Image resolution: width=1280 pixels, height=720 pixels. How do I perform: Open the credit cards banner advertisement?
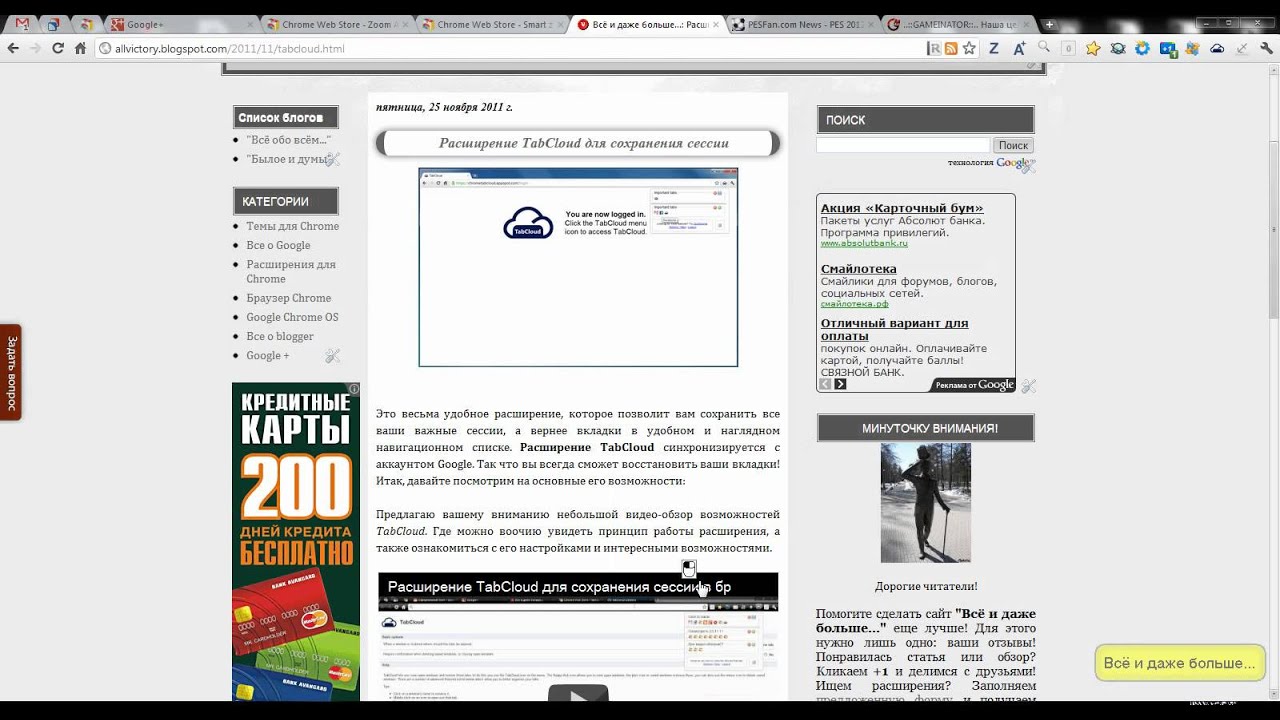coord(296,540)
